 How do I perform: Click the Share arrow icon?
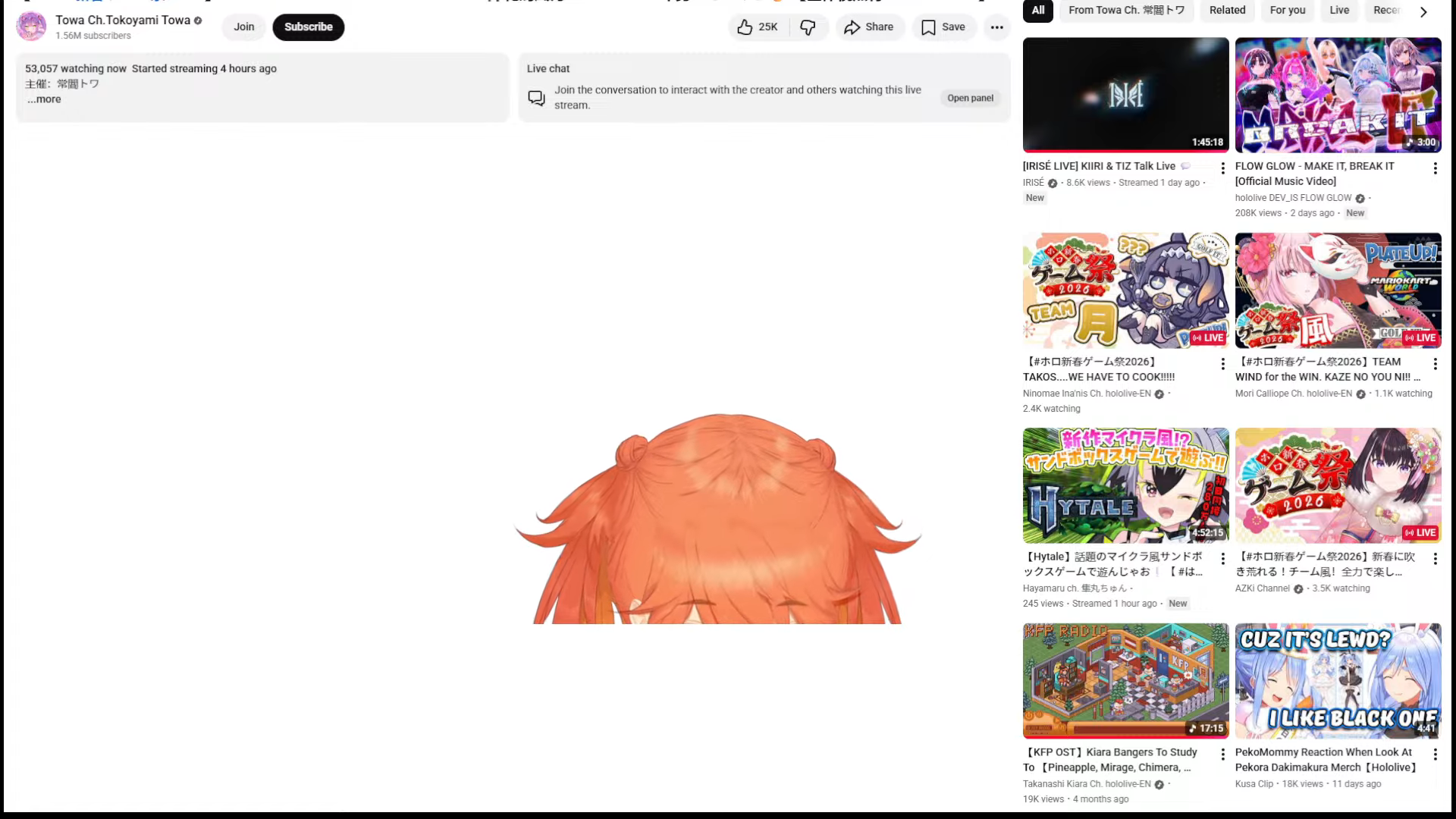tap(852, 27)
